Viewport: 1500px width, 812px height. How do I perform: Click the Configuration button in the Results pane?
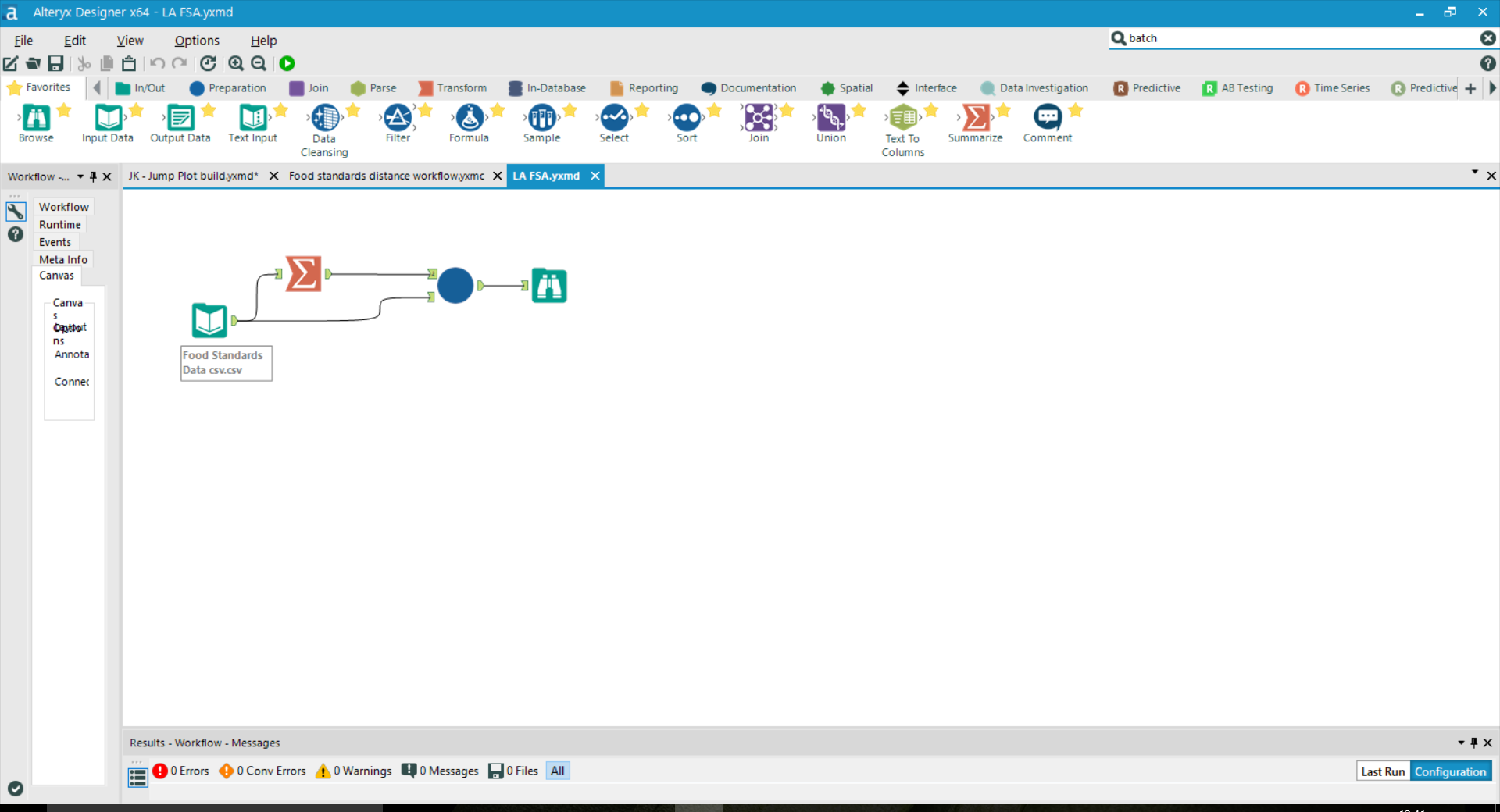pos(1450,771)
